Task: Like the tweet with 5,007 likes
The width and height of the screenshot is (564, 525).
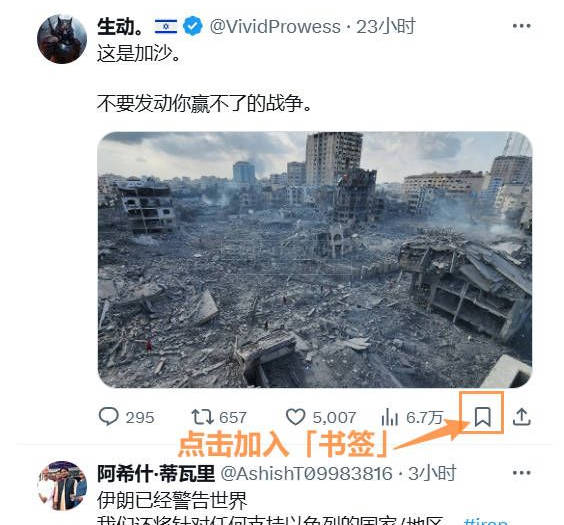Action: (x=295, y=417)
